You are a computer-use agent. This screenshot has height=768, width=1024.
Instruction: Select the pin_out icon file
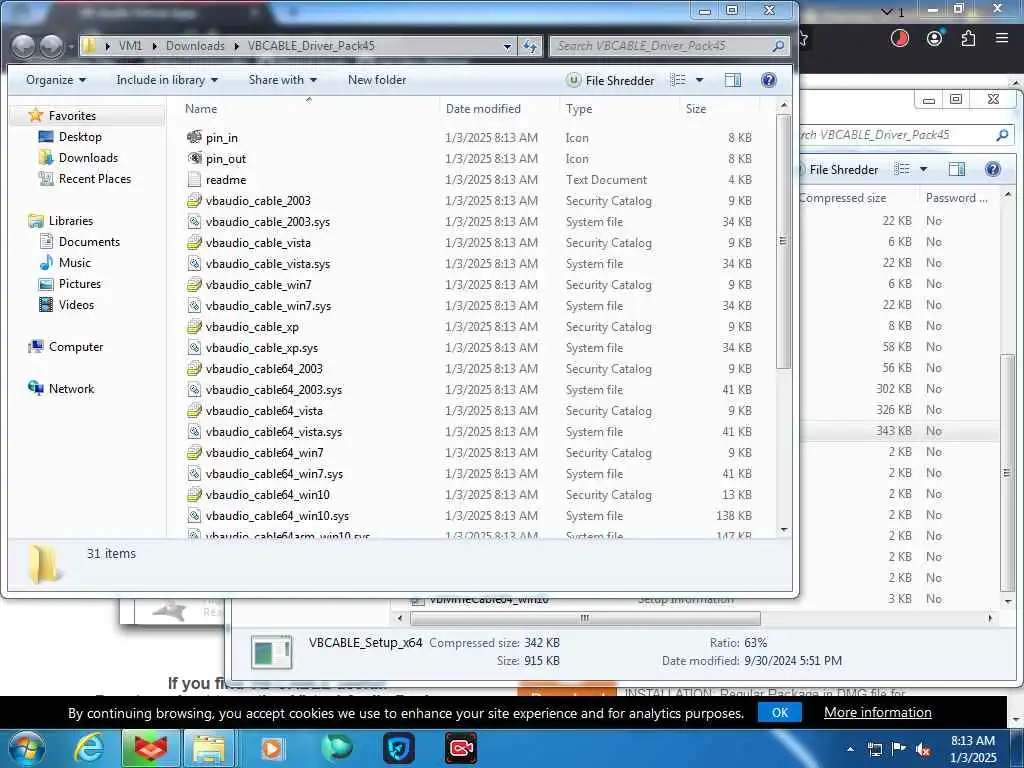(x=225, y=159)
